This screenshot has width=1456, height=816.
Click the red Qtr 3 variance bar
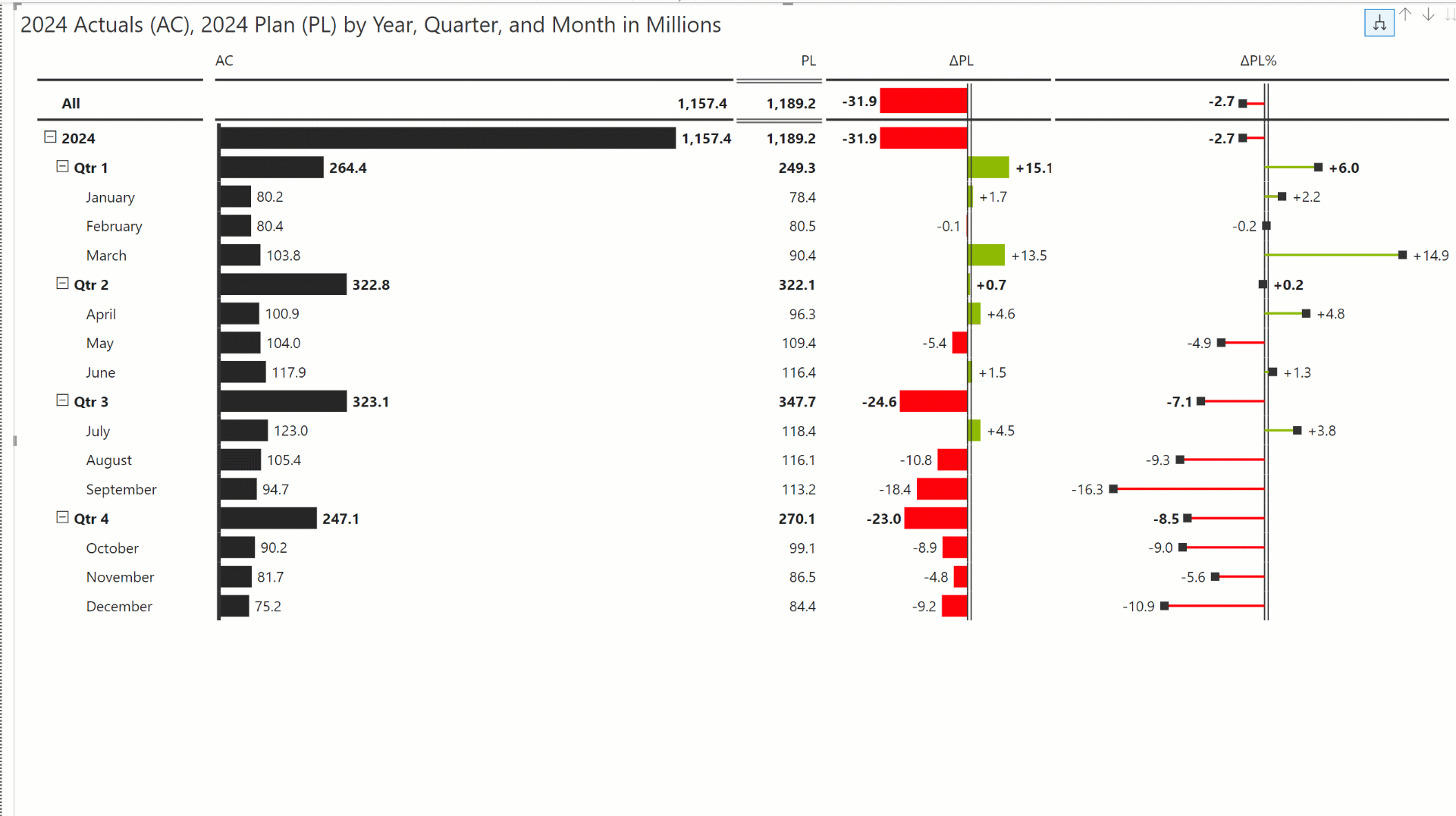933,401
